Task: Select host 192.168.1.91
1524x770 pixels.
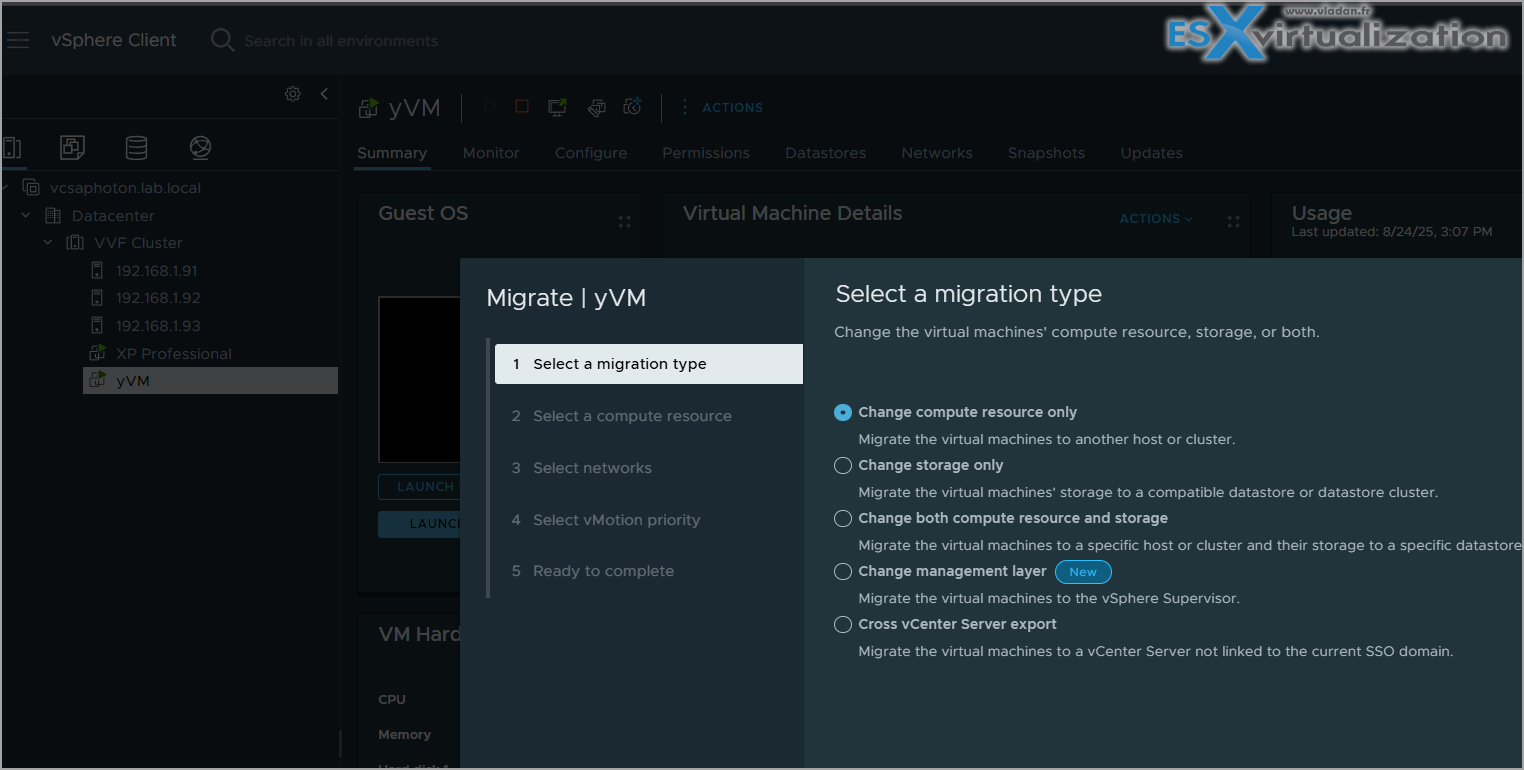Action: (157, 271)
